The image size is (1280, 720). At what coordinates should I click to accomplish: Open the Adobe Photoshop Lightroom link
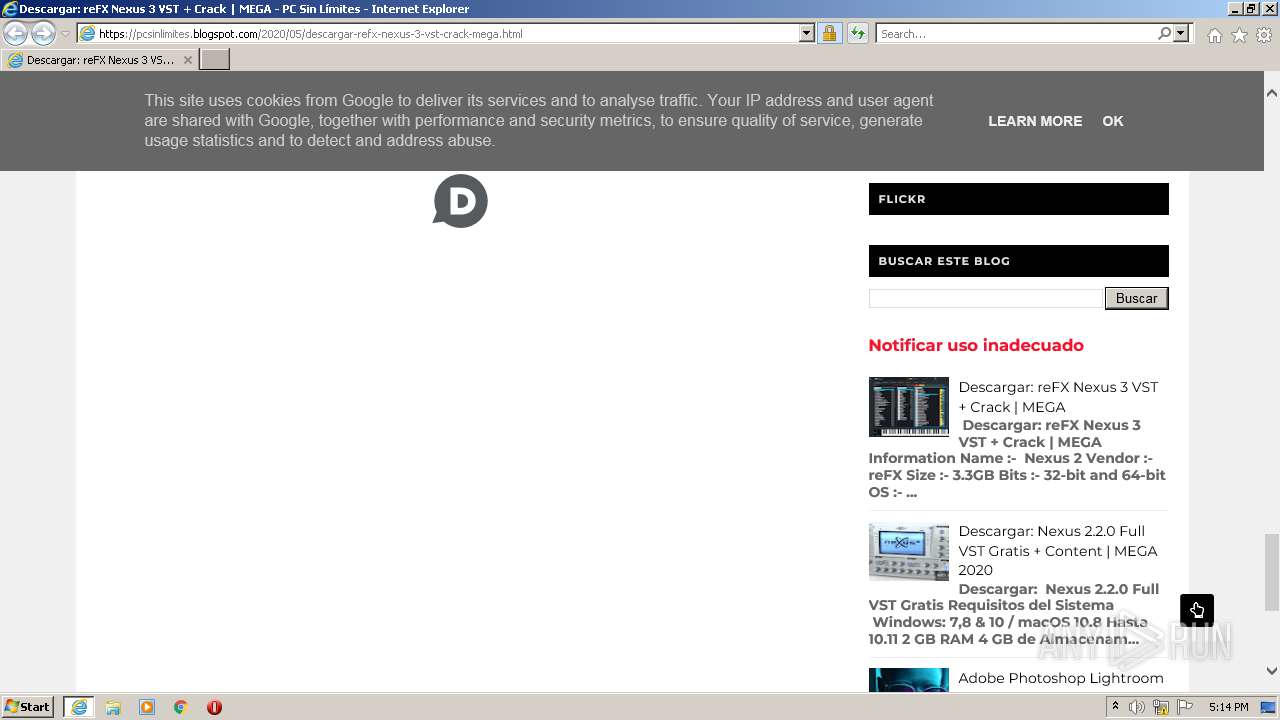(x=1061, y=678)
